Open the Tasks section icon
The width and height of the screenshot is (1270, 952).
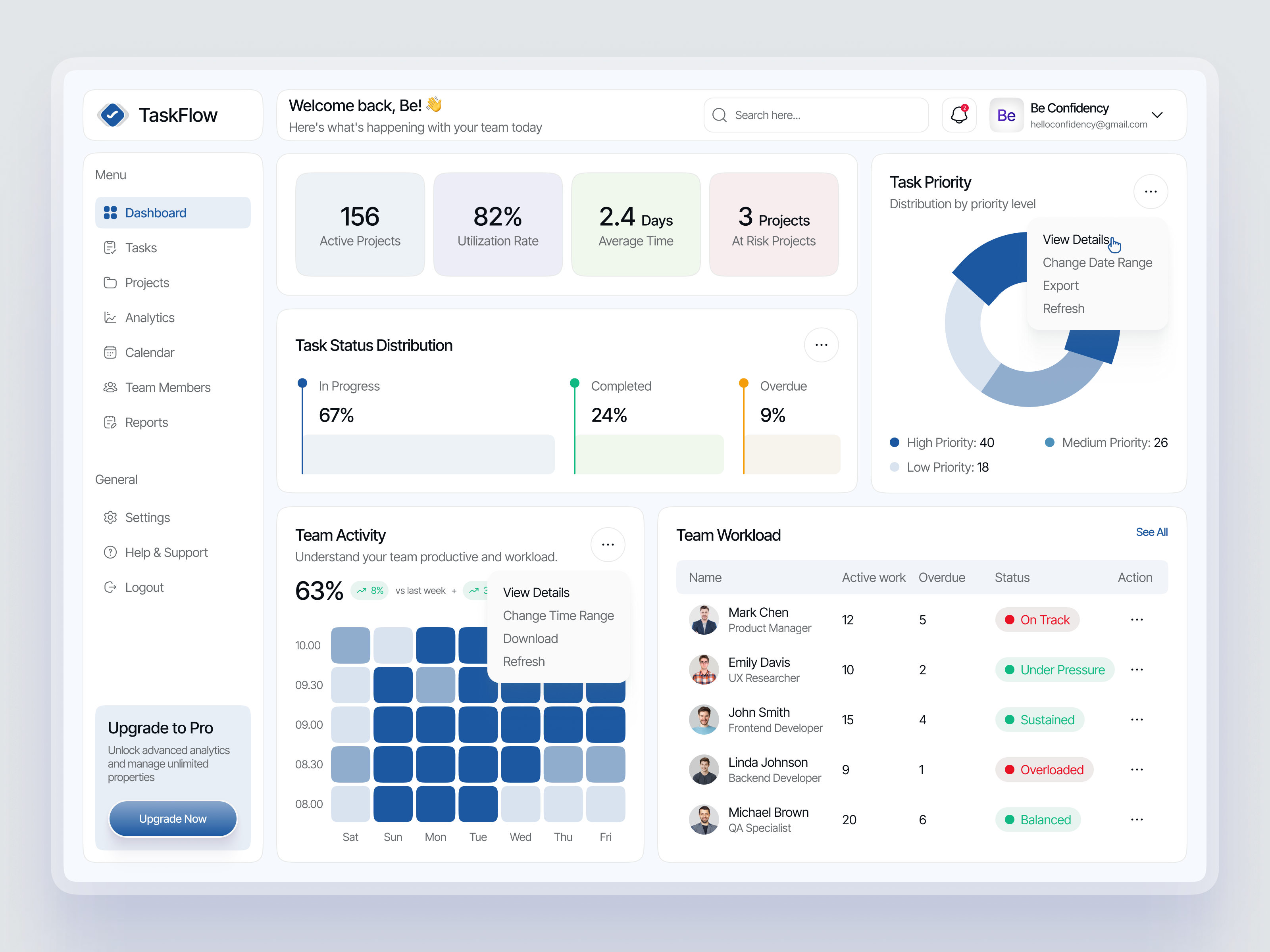pos(111,248)
